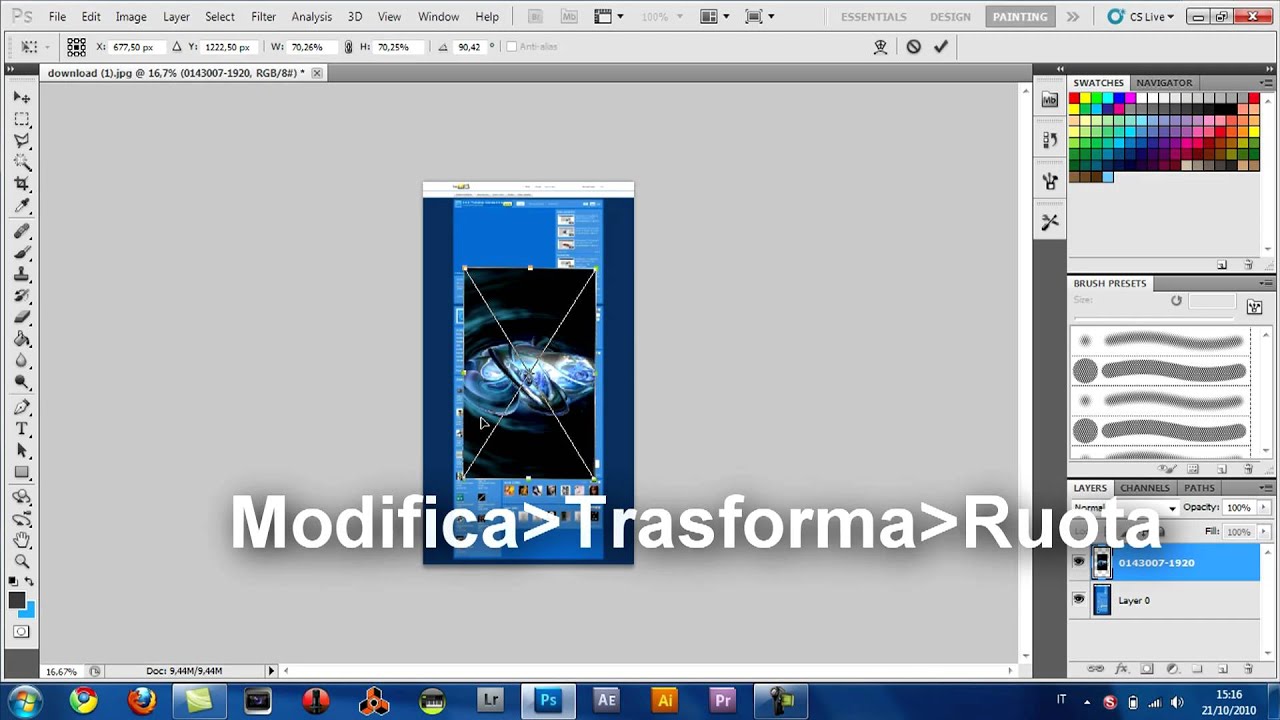This screenshot has width=1280, height=720.
Task: Swap foreground and background colors
Action: click(30, 581)
